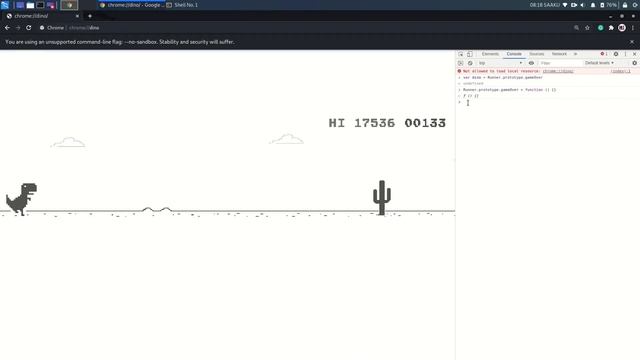Screen dimensions: 640x360
Task: Open the Sources tab in DevTools
Action: point(537,54)
